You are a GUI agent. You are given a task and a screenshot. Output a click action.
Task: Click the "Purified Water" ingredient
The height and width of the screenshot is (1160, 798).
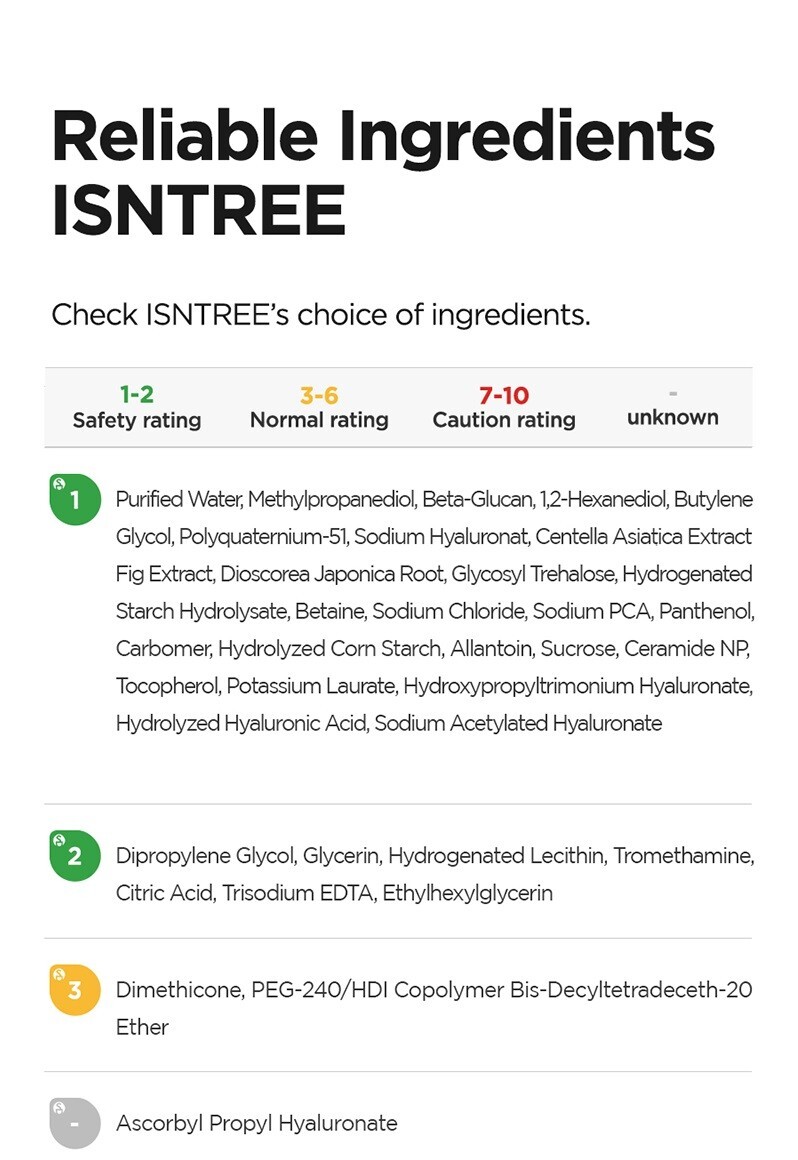coord(178,499)
